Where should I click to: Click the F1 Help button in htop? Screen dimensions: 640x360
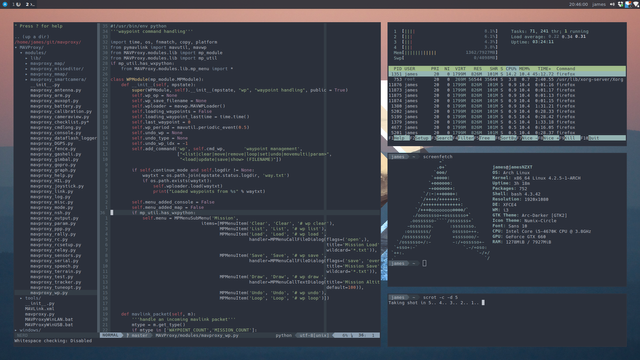click(x=400, y=138)
